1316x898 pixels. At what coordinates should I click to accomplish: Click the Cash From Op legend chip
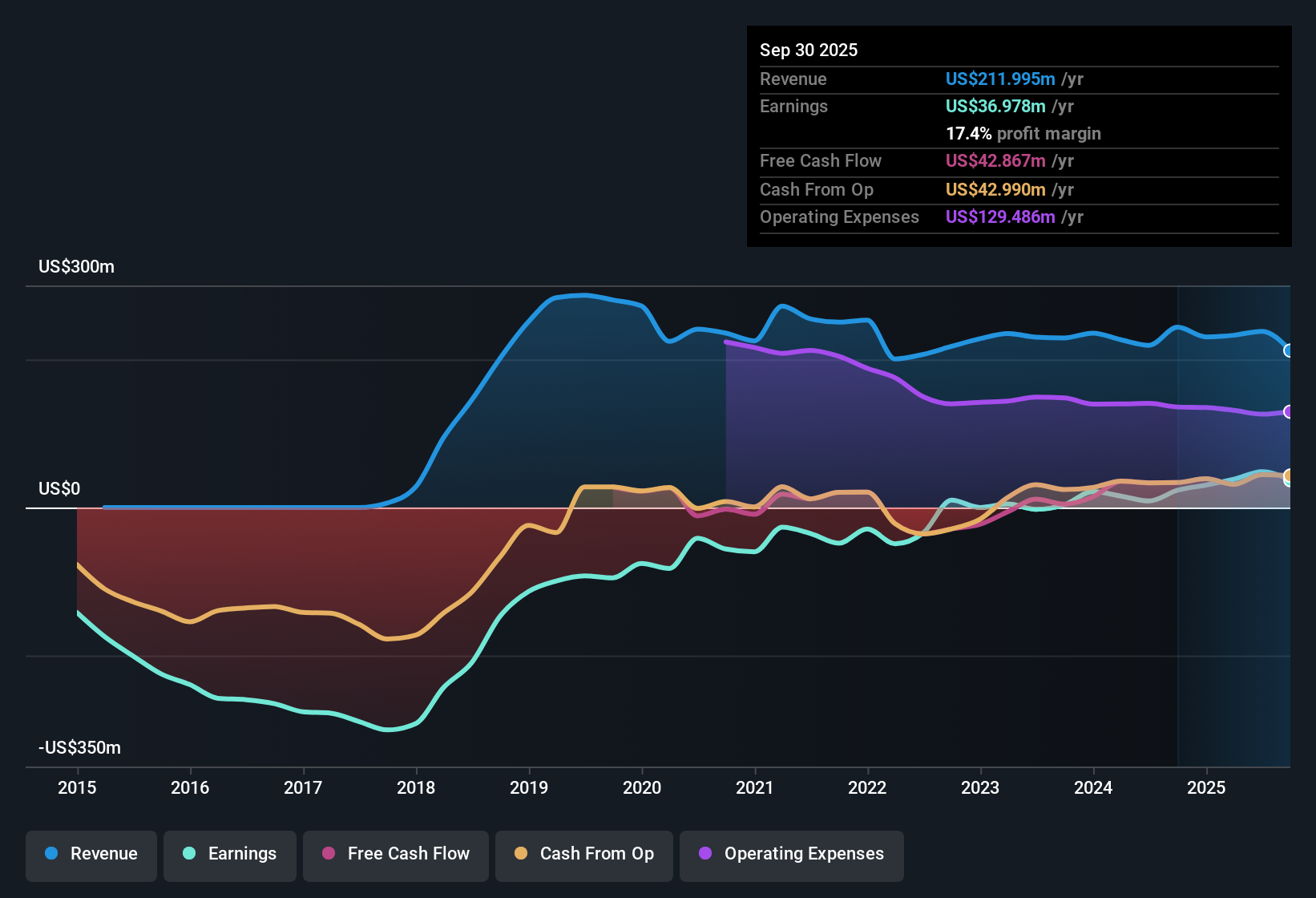[583, 854]
